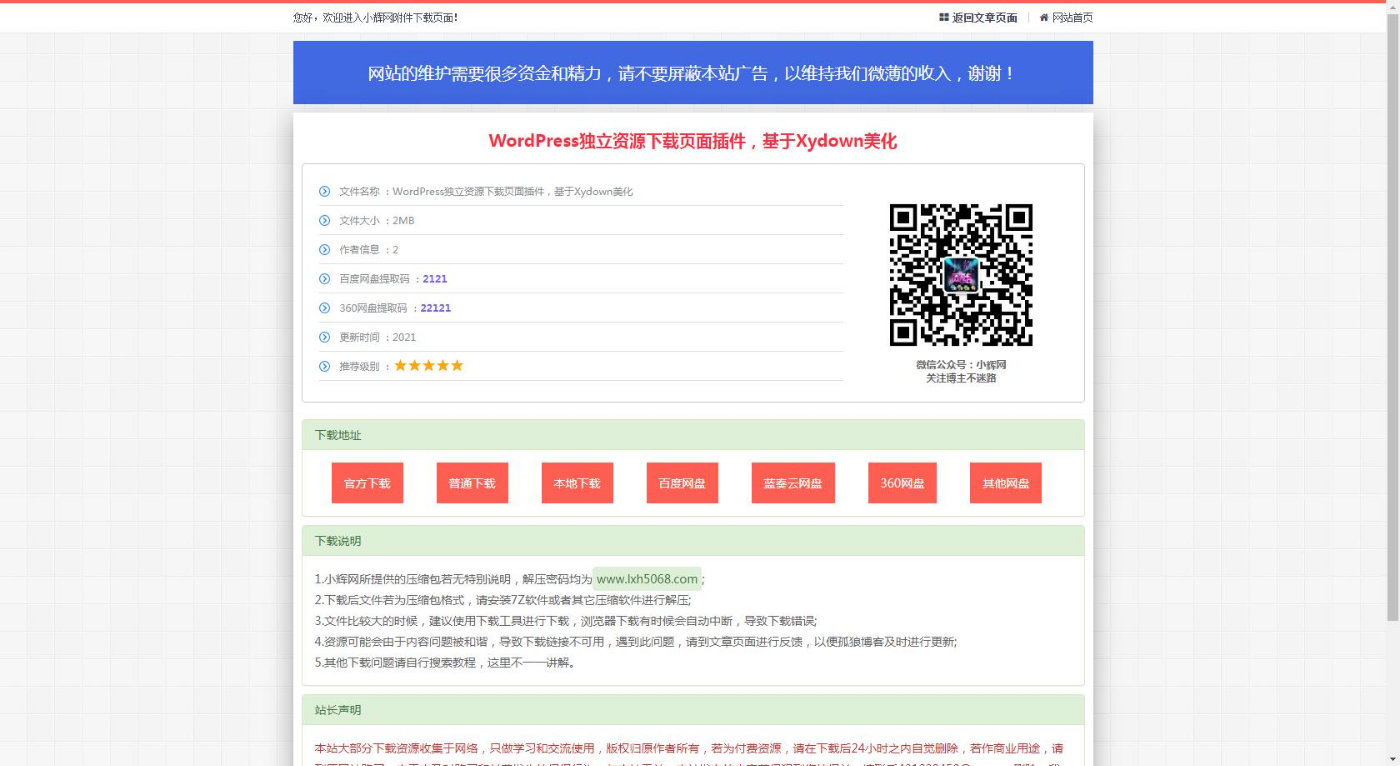
Task: Click the circle arrow icon beside 文件大小
Action: point(324,220)
